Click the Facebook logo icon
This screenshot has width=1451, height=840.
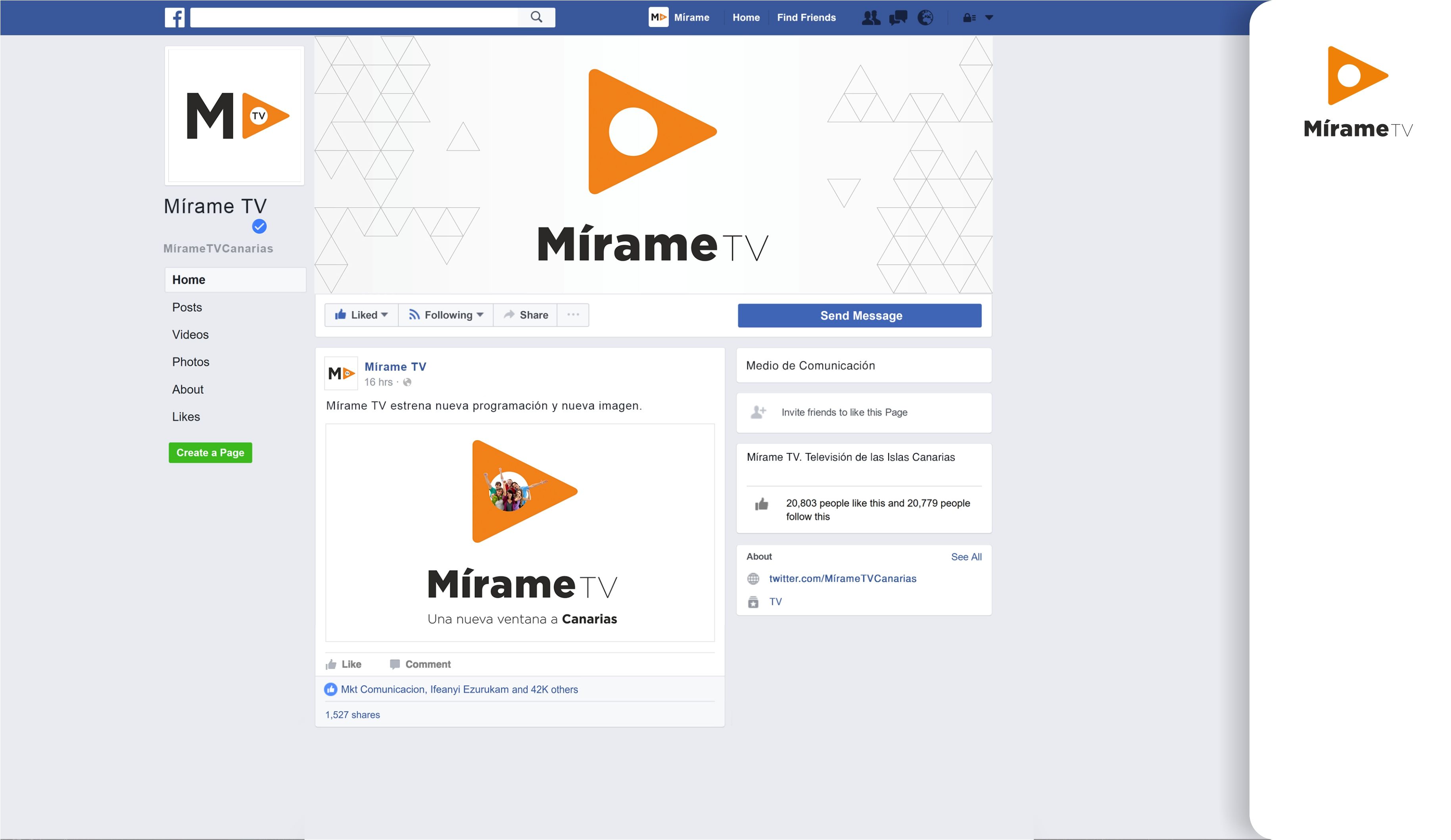pyautogui.click(x=175, y=17)
